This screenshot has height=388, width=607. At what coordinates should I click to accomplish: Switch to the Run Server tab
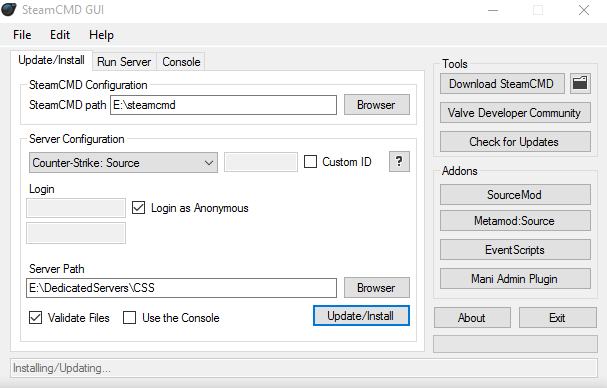124,62
